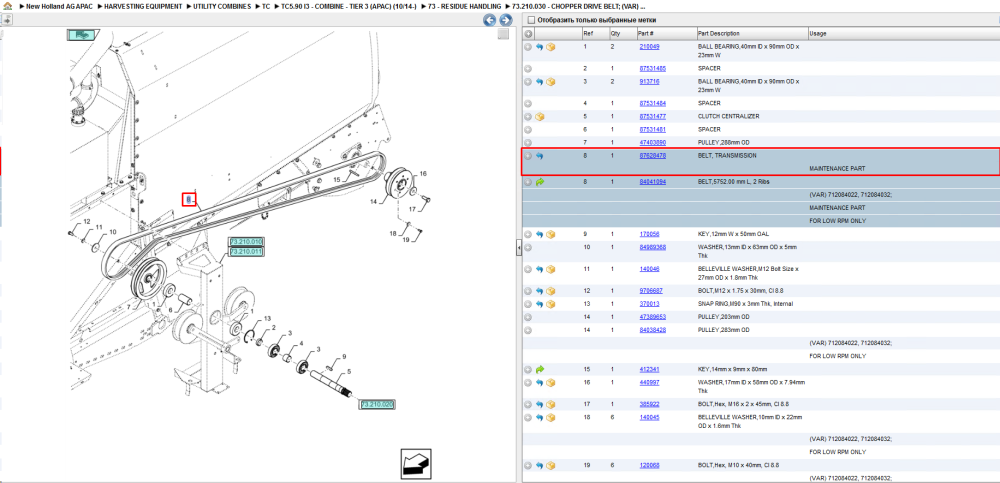Select row circle for PULLEY,283mm OD
The image size is (1000, 483).
(x=528, y=330)
